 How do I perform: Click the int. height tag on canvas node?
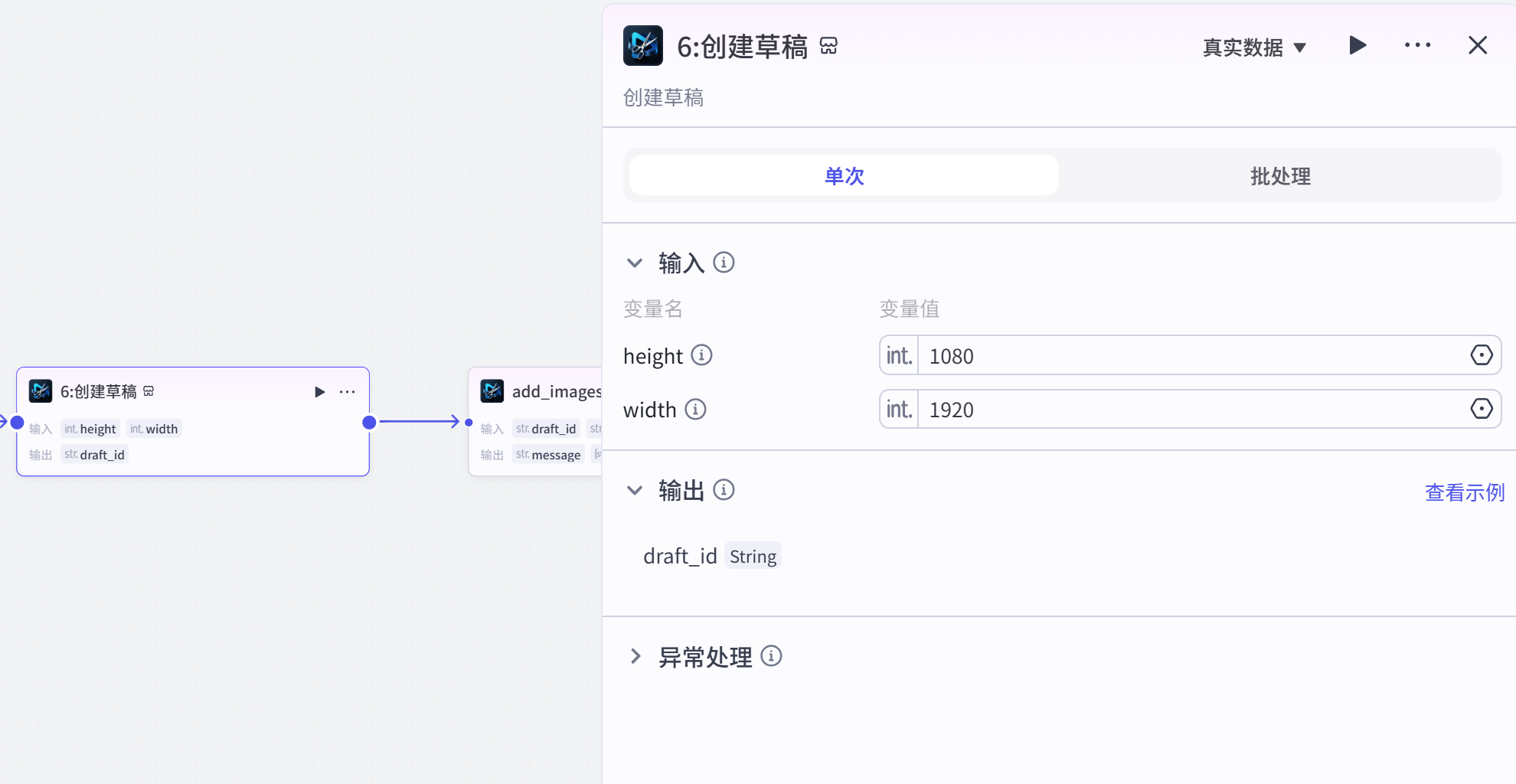tap(90, 429)
